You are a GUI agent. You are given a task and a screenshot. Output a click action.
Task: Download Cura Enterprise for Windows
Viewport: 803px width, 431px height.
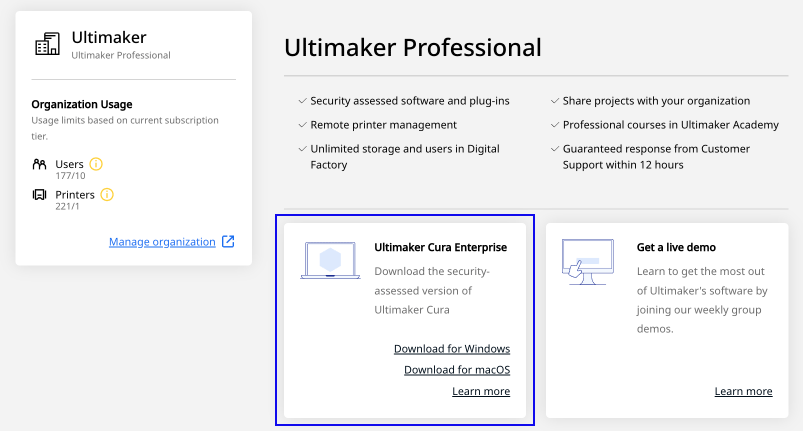tap(452, 349)
